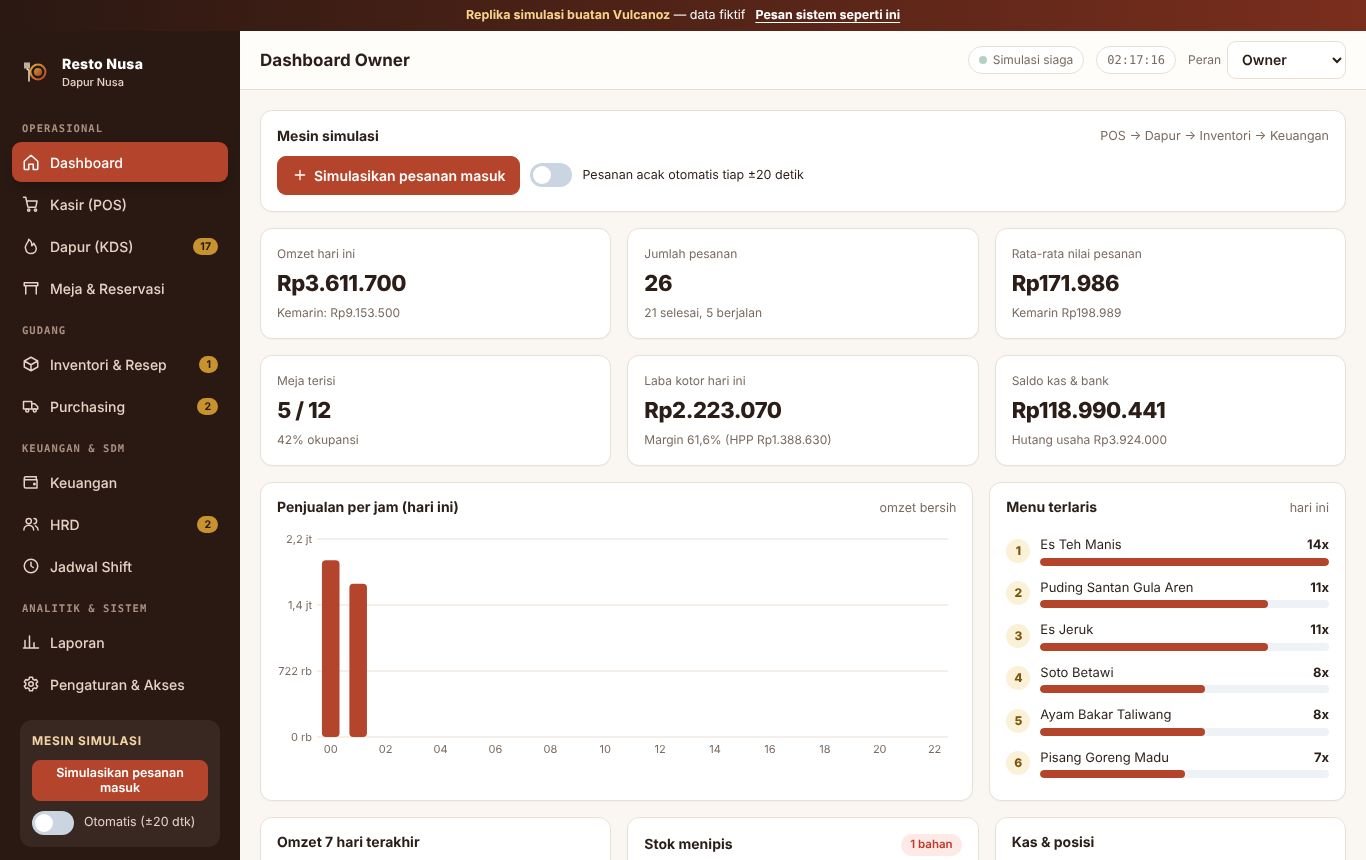Open the Keuangan menu item
This screenshot has height=860, width=1366.
[x=120, y=483]
